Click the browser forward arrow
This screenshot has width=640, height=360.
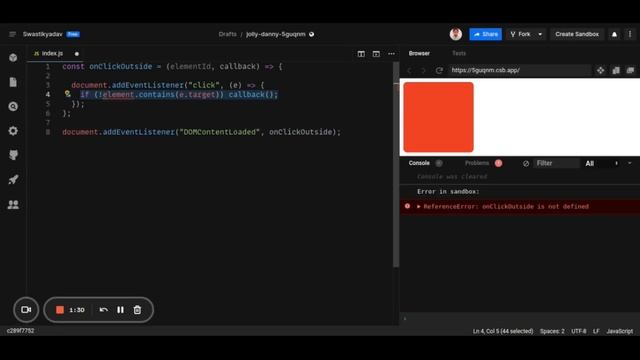(x=423, y=70)
